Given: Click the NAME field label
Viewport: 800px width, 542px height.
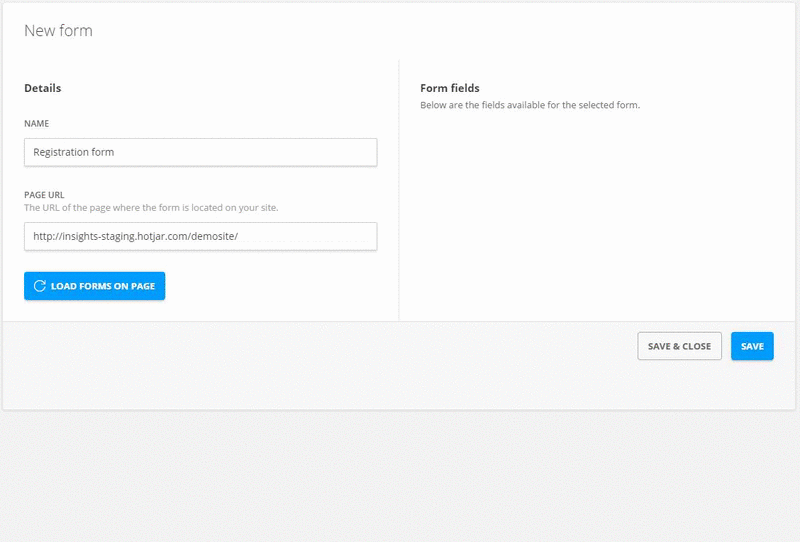Looking at the screenshot, I should (37, 124).
